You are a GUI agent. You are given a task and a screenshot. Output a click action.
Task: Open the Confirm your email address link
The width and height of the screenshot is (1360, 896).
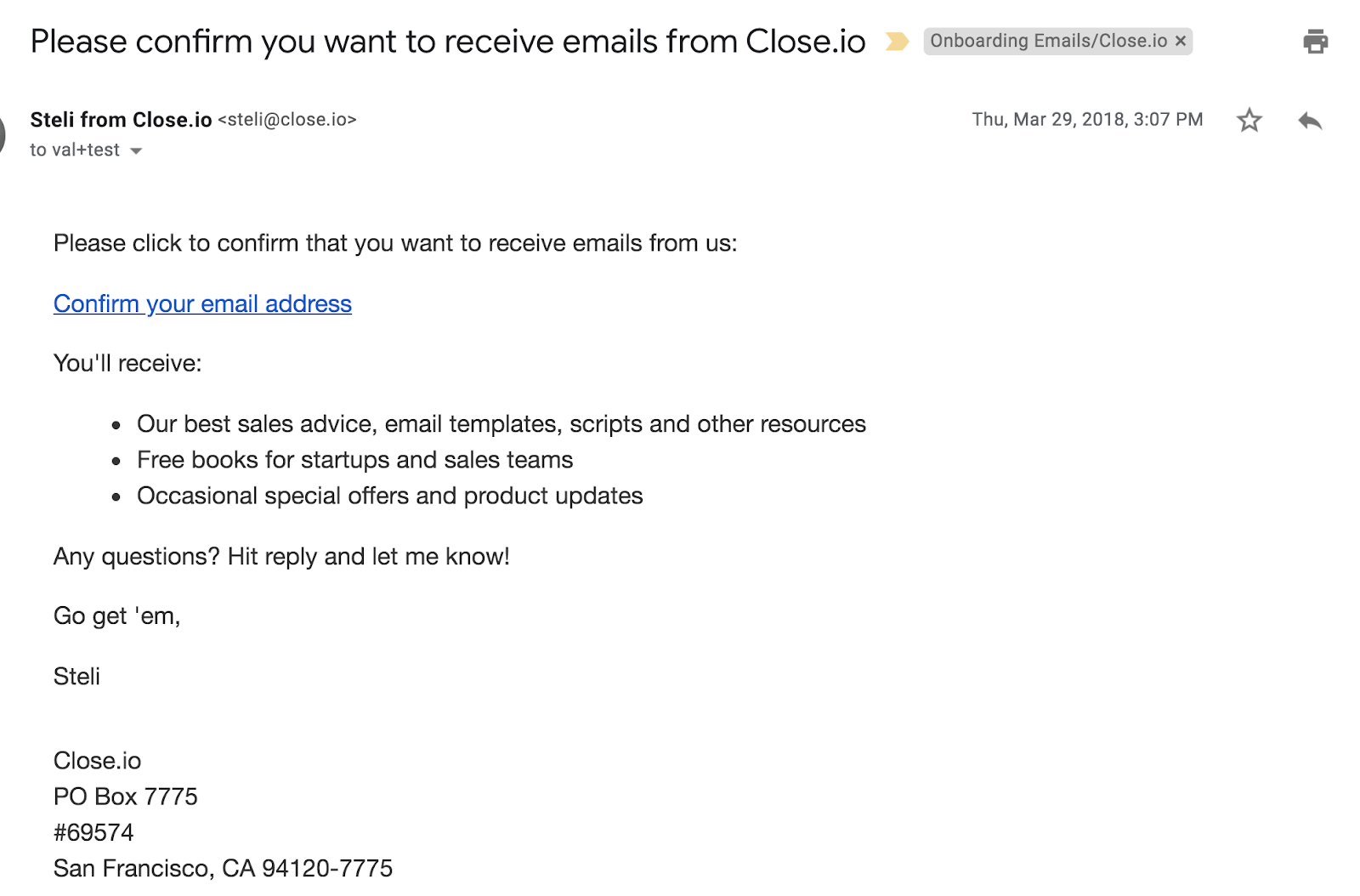pyautogui.click(x=202, y=303)
